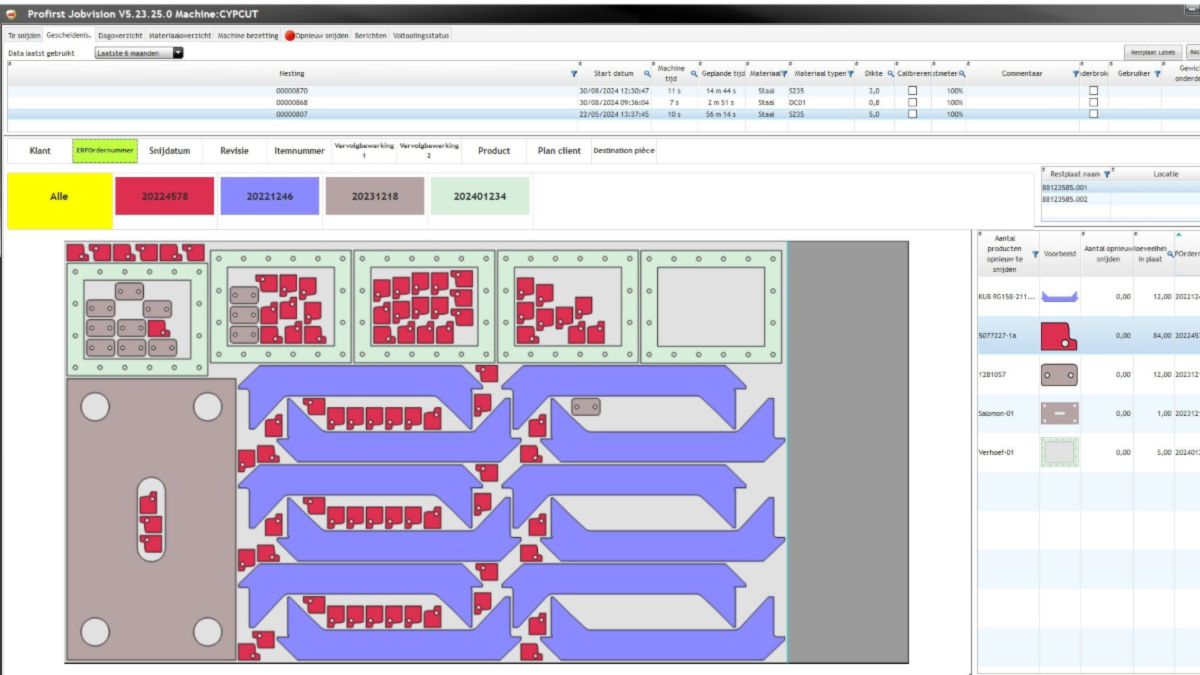Check the Onderbroken checkbox for nesting 00000868
The width and height of the screenshot is (1200, 675).
(x=1093, y=102)
